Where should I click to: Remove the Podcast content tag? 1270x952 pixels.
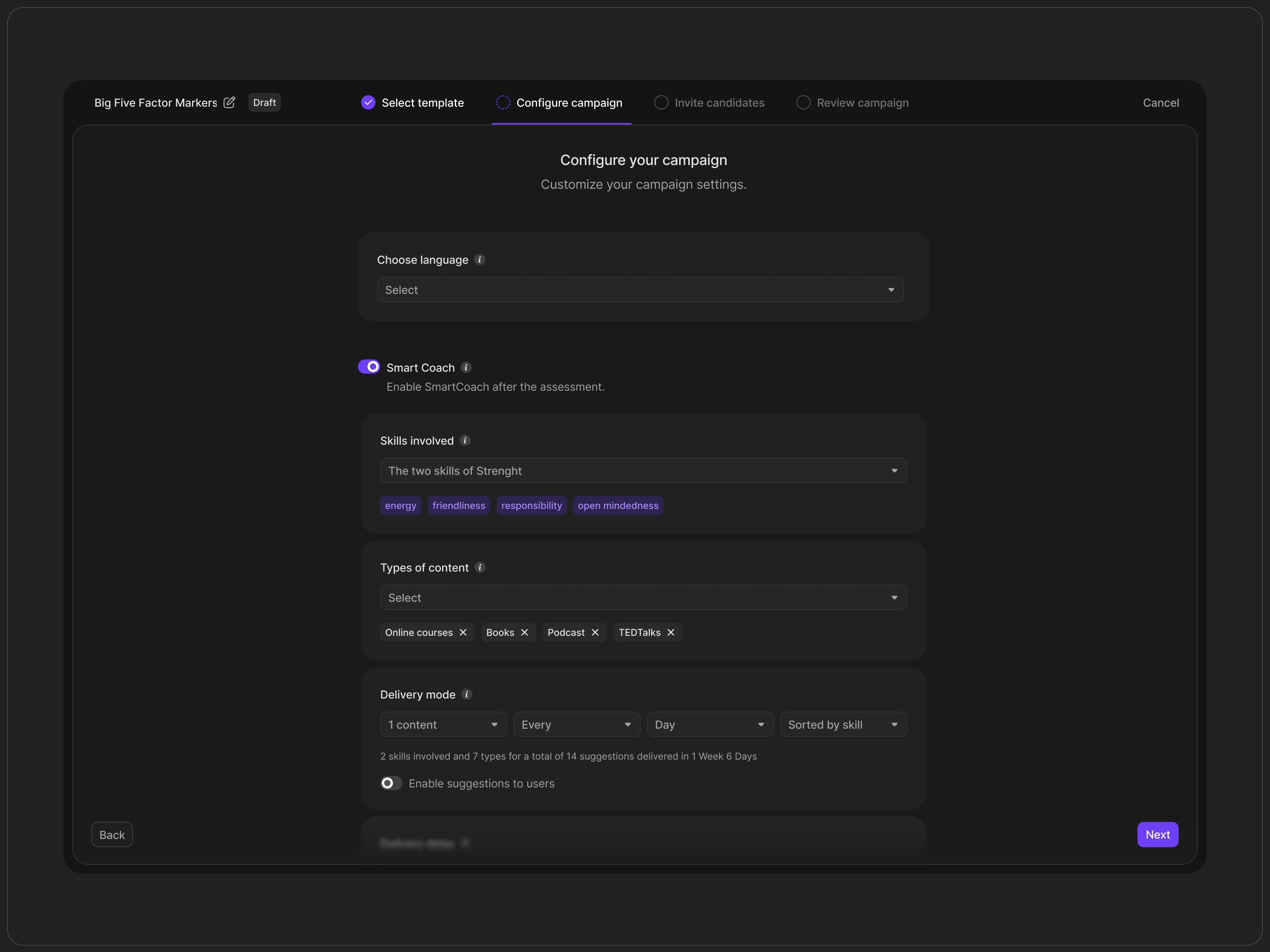coord(595,632)
